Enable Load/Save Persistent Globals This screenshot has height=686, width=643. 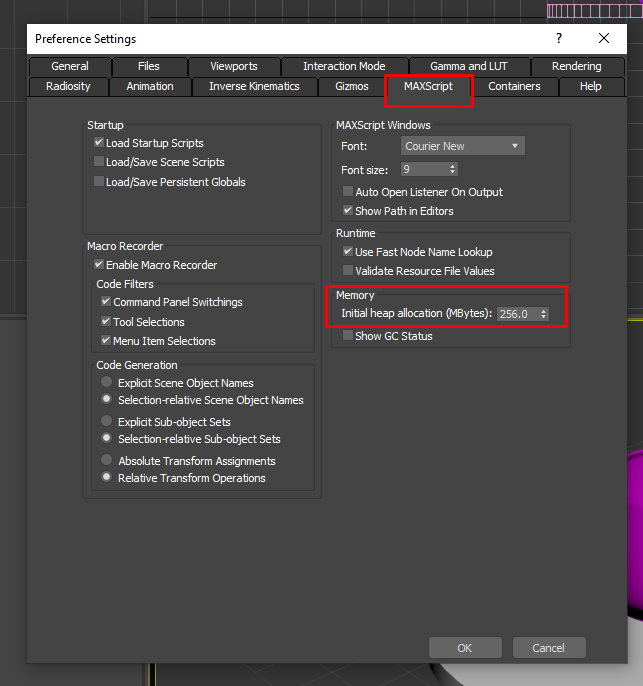(x=99, y=181)
